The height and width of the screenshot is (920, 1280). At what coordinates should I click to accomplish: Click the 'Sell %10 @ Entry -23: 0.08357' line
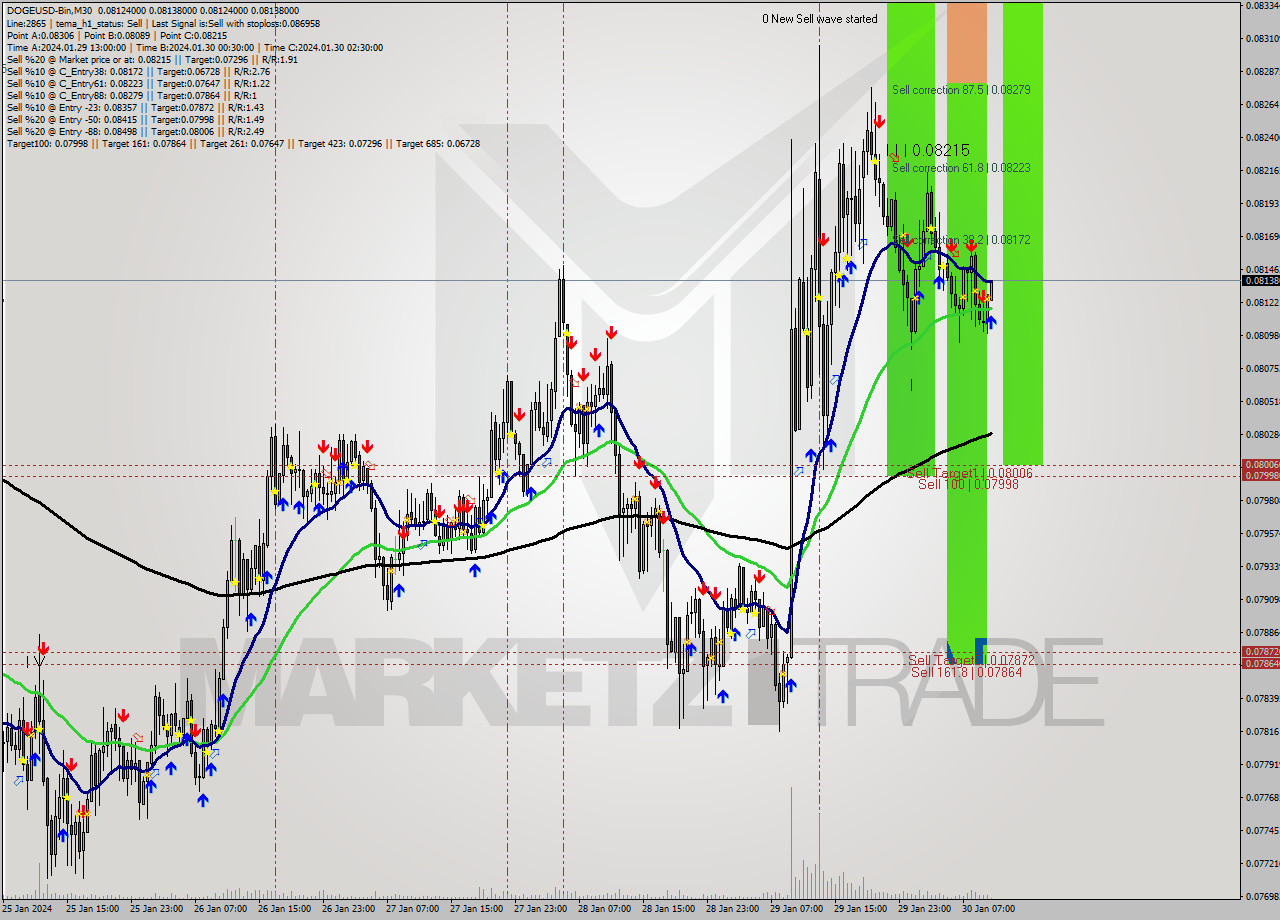[x=135, y=107]
